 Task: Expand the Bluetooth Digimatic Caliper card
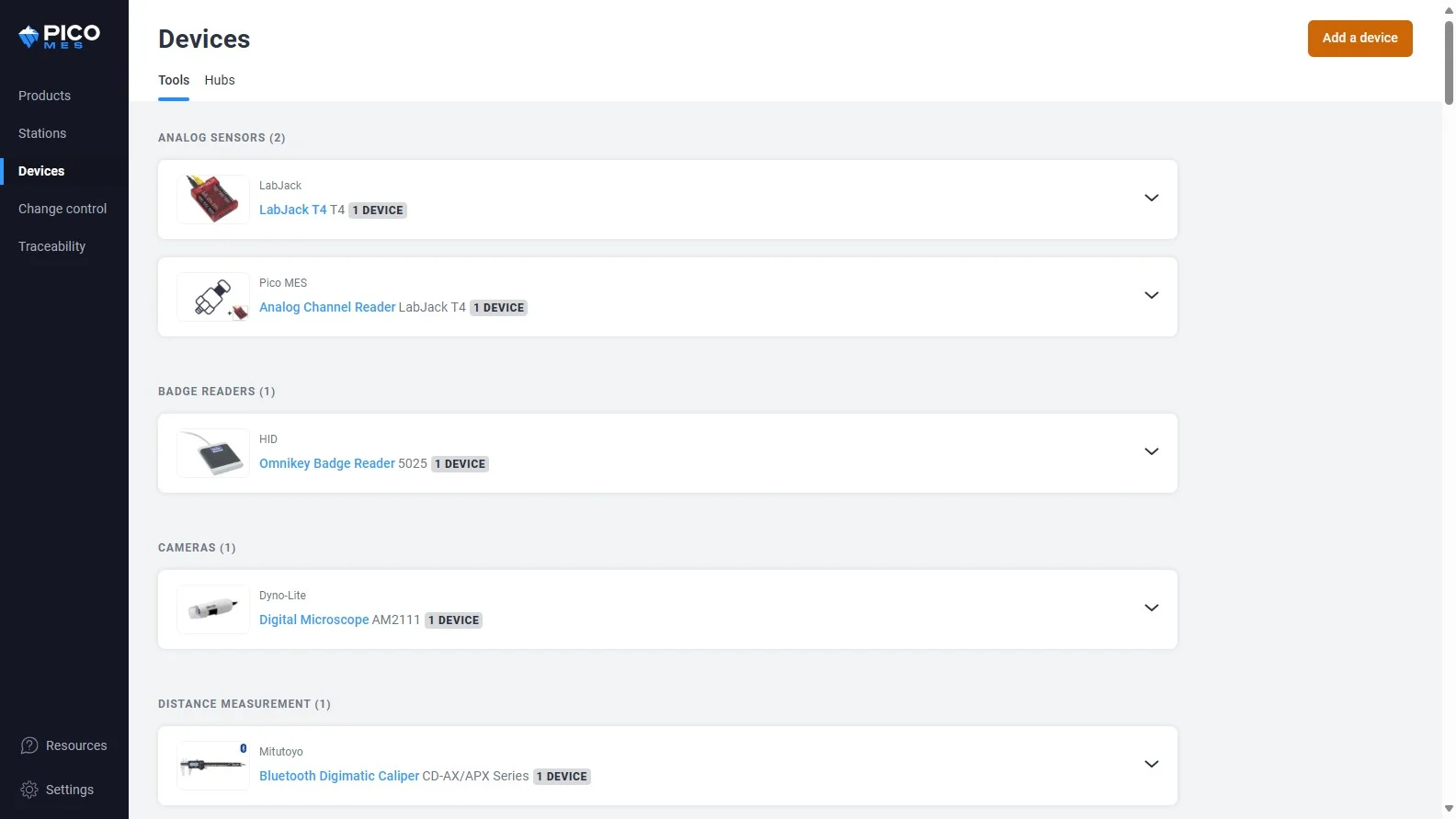point(1151,764)
